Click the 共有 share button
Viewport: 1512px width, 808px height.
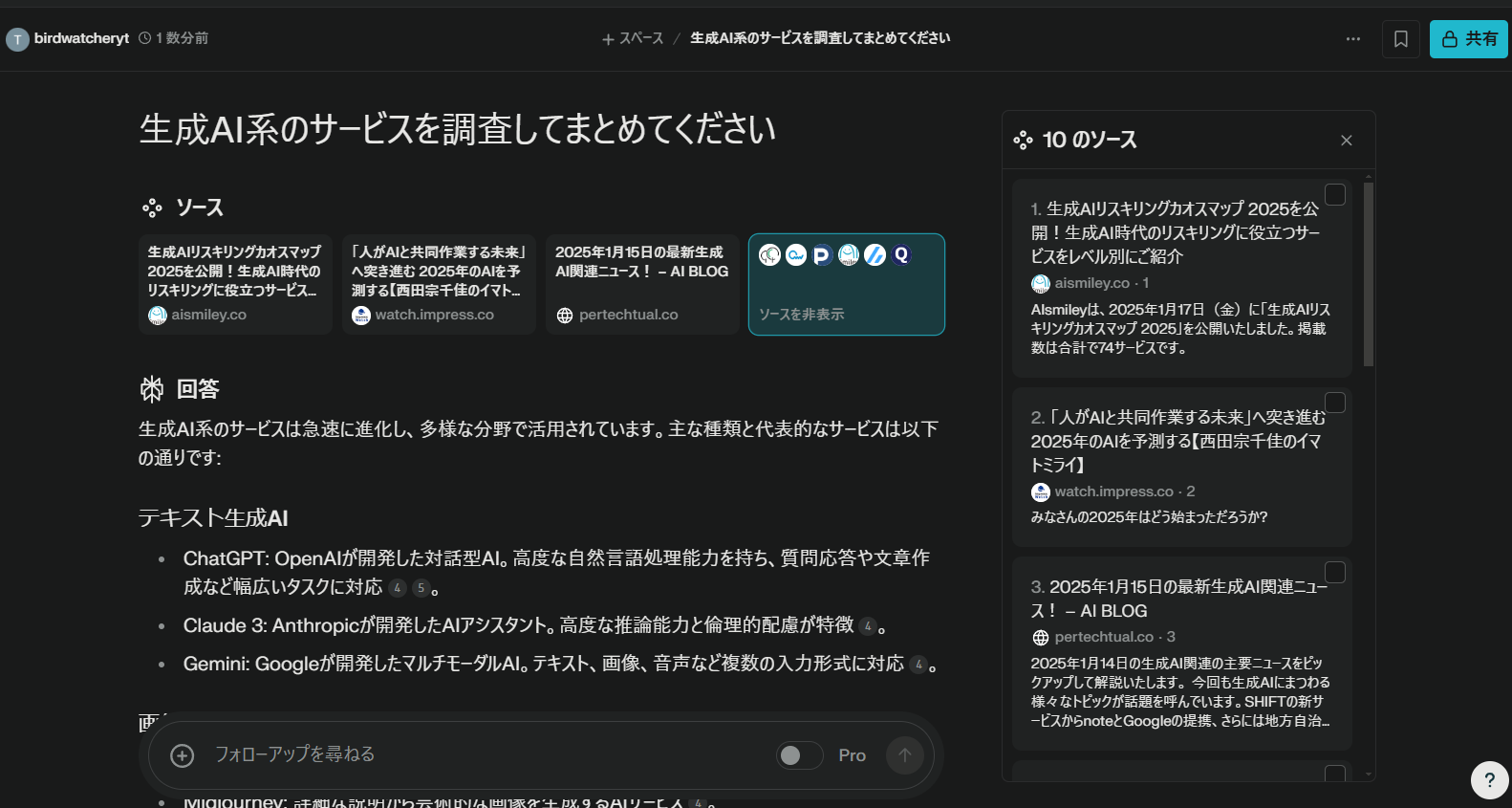pos(1469,39)
